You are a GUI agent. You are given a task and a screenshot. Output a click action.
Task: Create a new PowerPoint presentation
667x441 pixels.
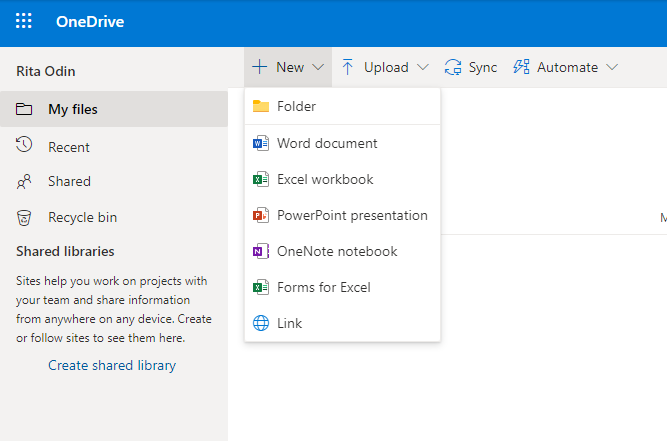tap(342, 215)
